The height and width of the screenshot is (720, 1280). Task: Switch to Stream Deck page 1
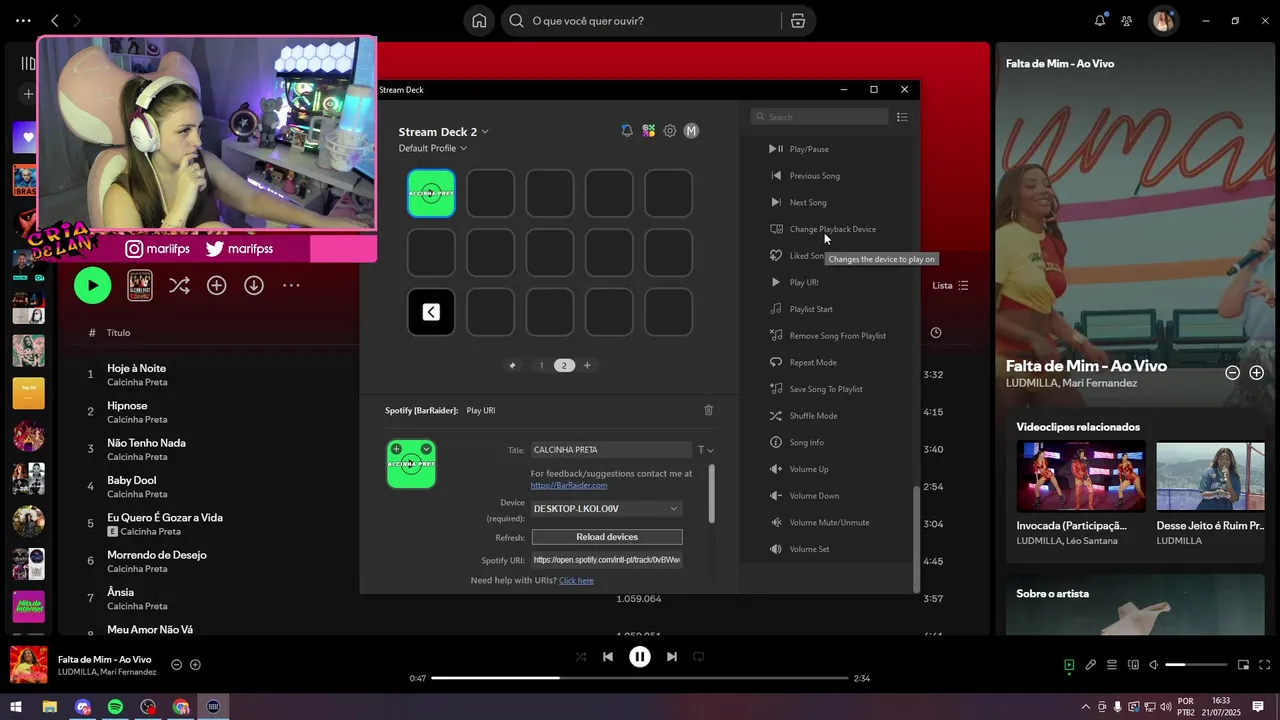coord(542,366)
